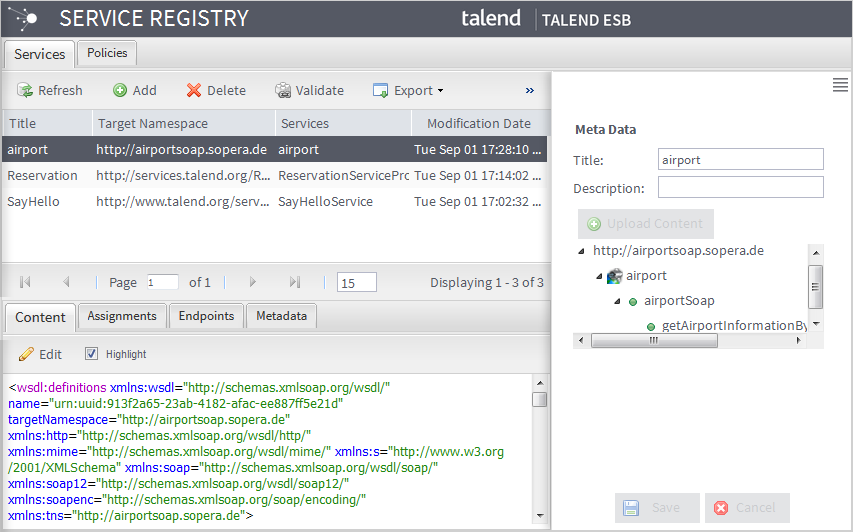Click the Description input field
Viewport: 853px width, 532px height.
tap(740, 188)
